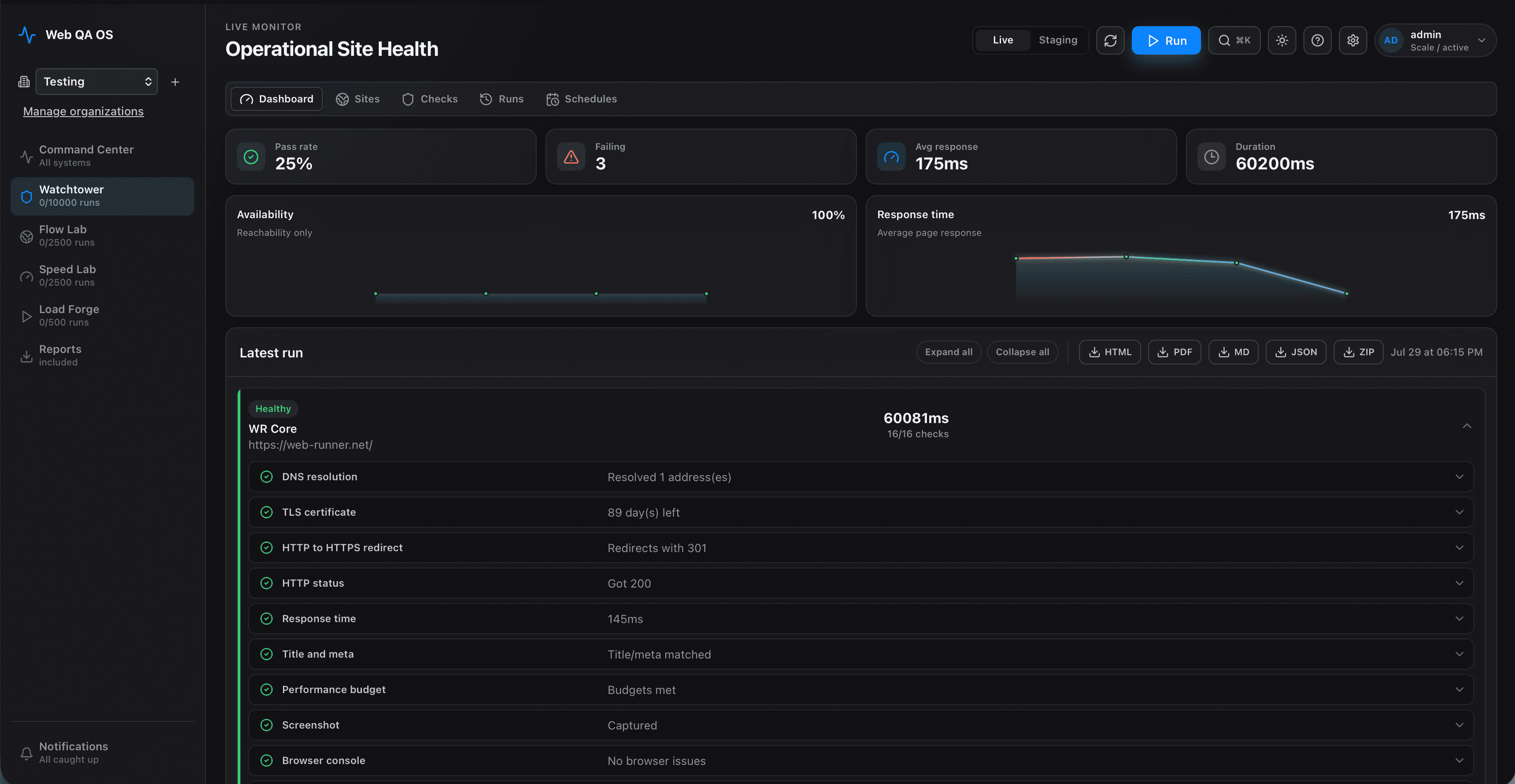Click the Pass rate check circle icon
This screenshot has height=784, width=1515.
(x=251, y=157)
